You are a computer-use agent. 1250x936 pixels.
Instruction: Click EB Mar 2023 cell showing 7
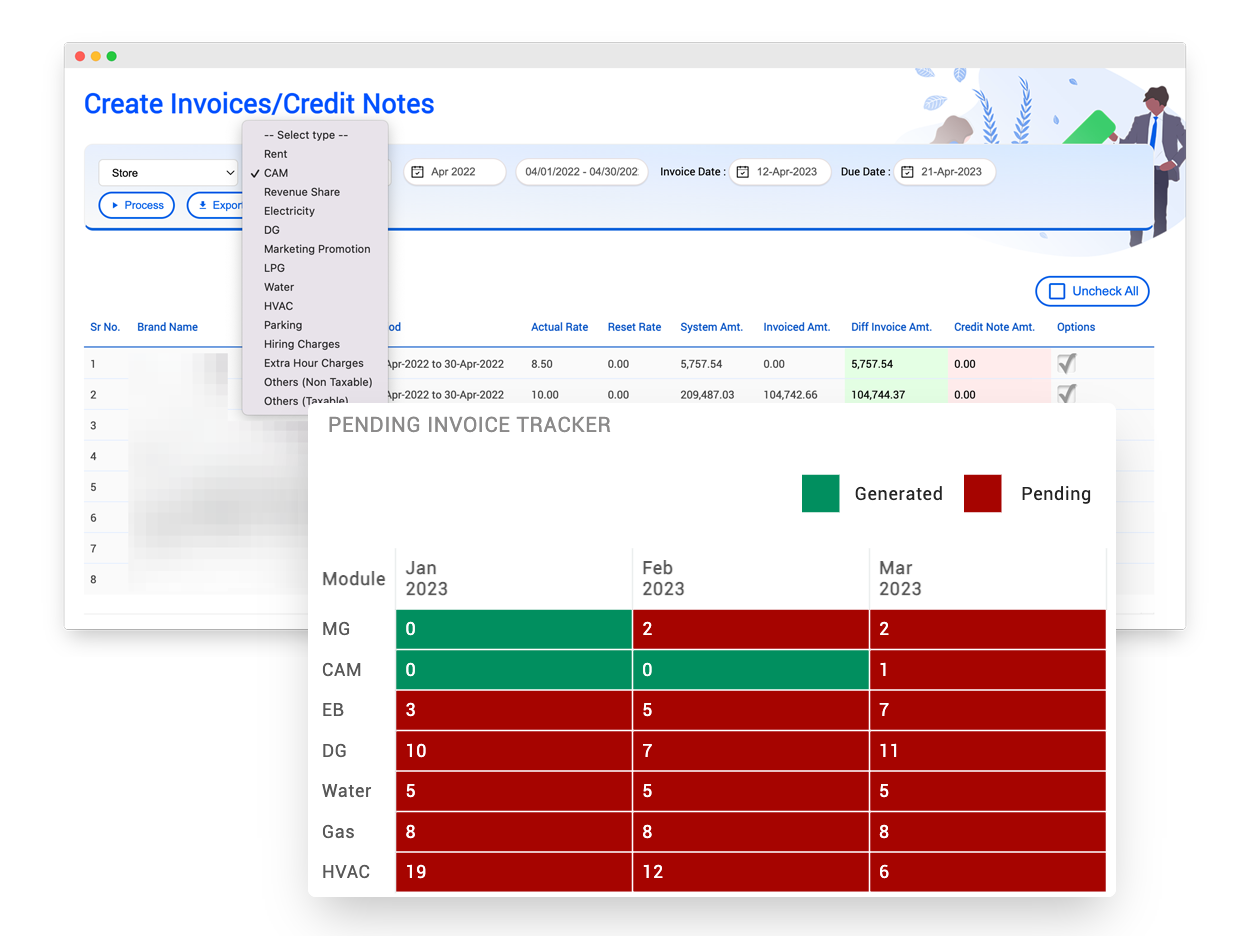click(x=988, y=710)
